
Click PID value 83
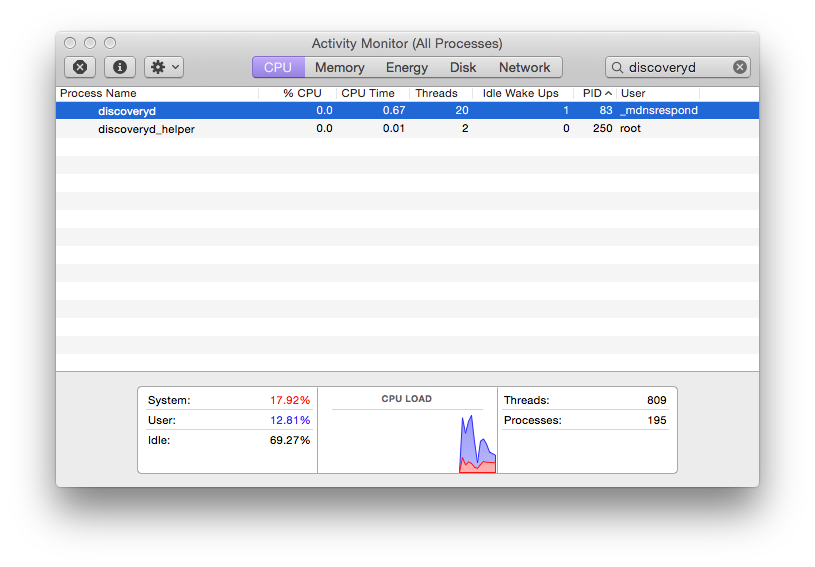coord(606,111)
